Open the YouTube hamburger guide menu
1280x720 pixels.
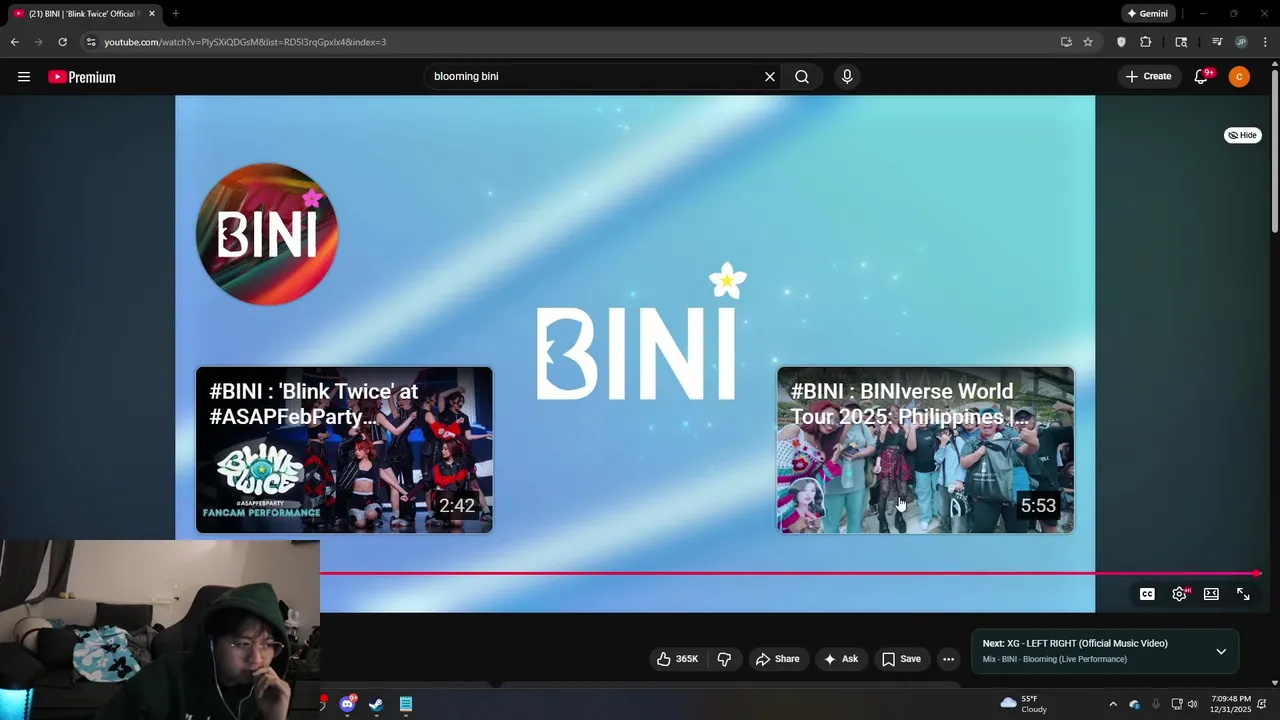coord(24,77)
